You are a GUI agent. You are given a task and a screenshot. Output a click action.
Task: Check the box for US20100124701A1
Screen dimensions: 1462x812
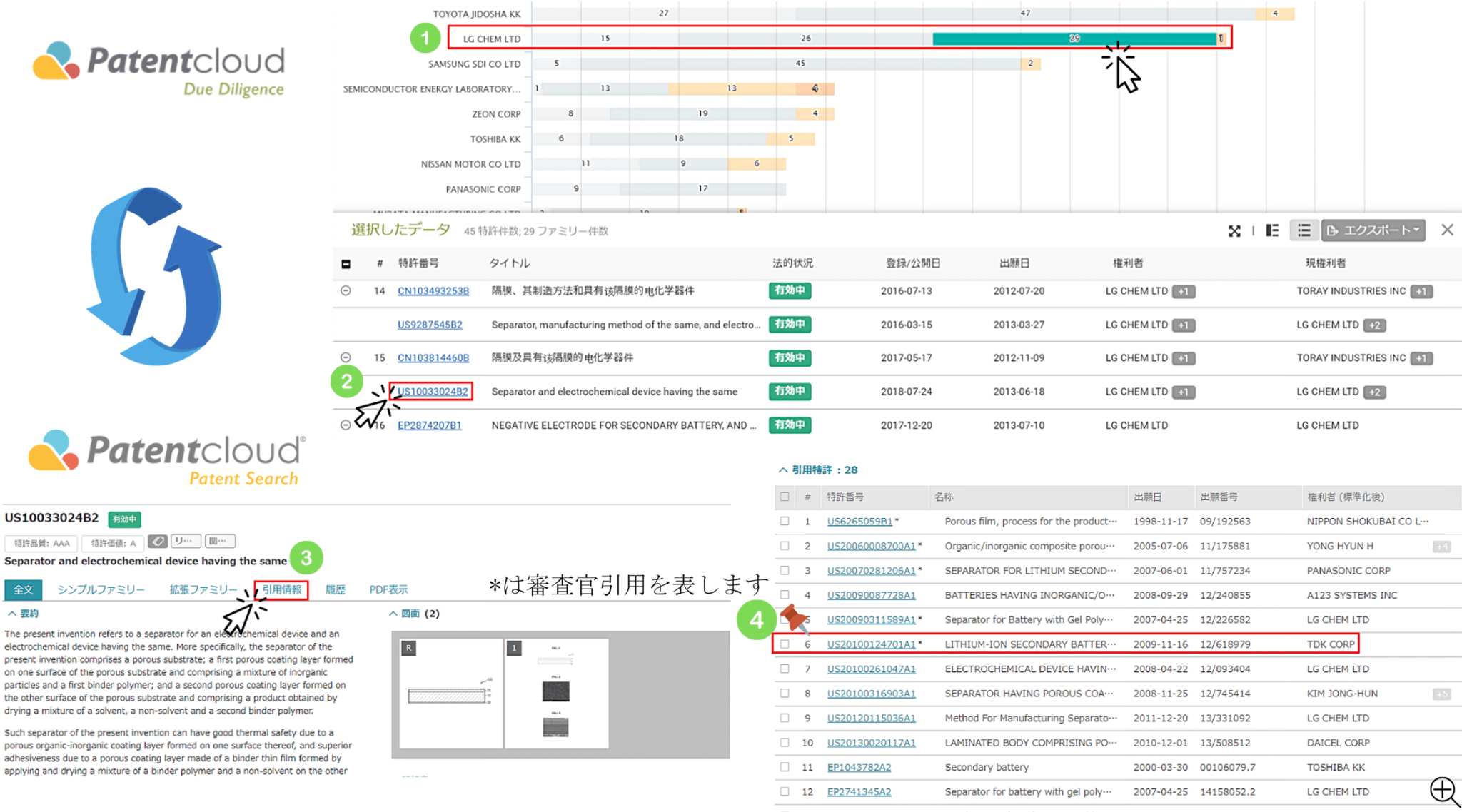(785, 644)
